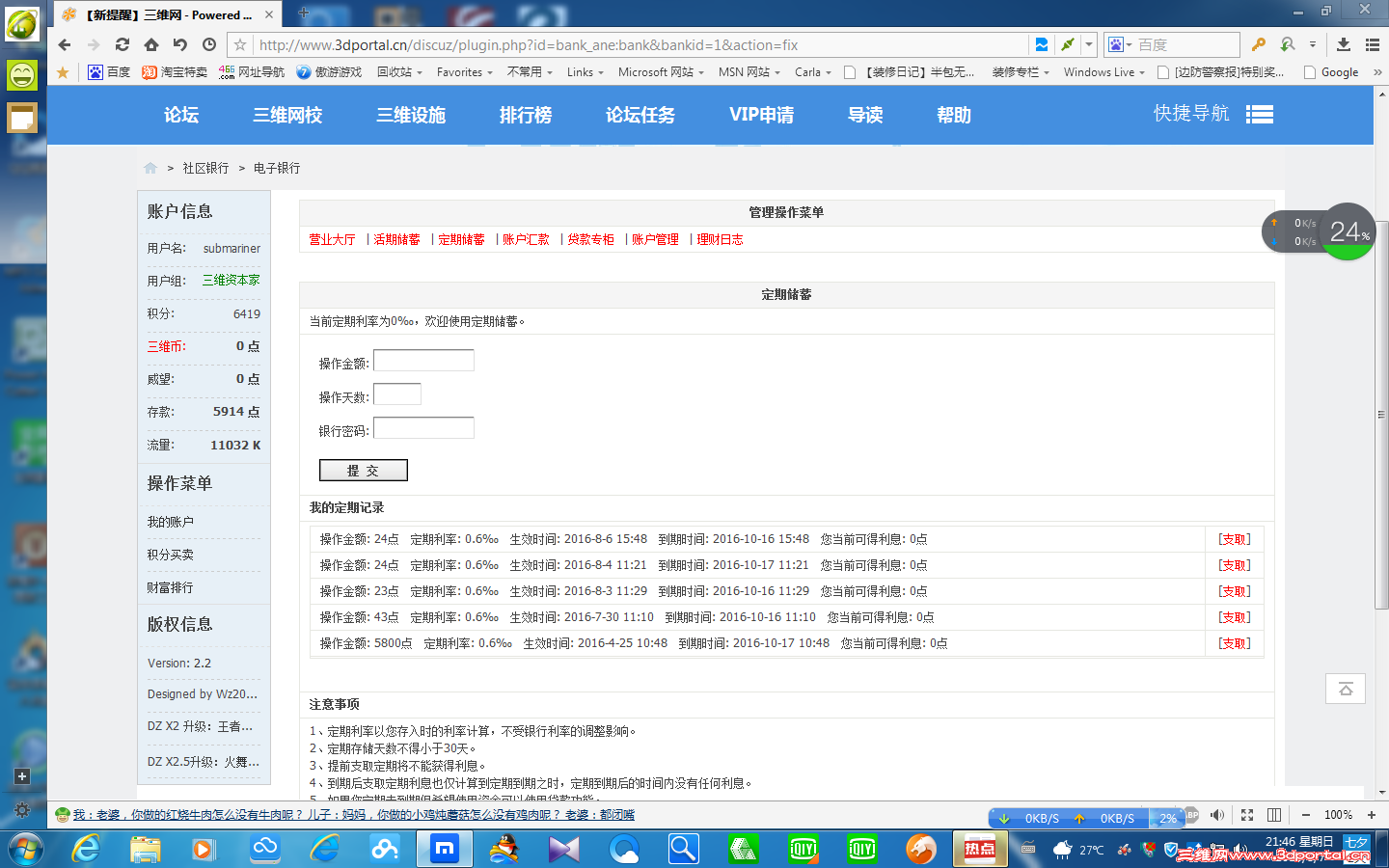Open the Favorites star icon
The height and width of the screenshot is (868, 1389).
[62, 71]
